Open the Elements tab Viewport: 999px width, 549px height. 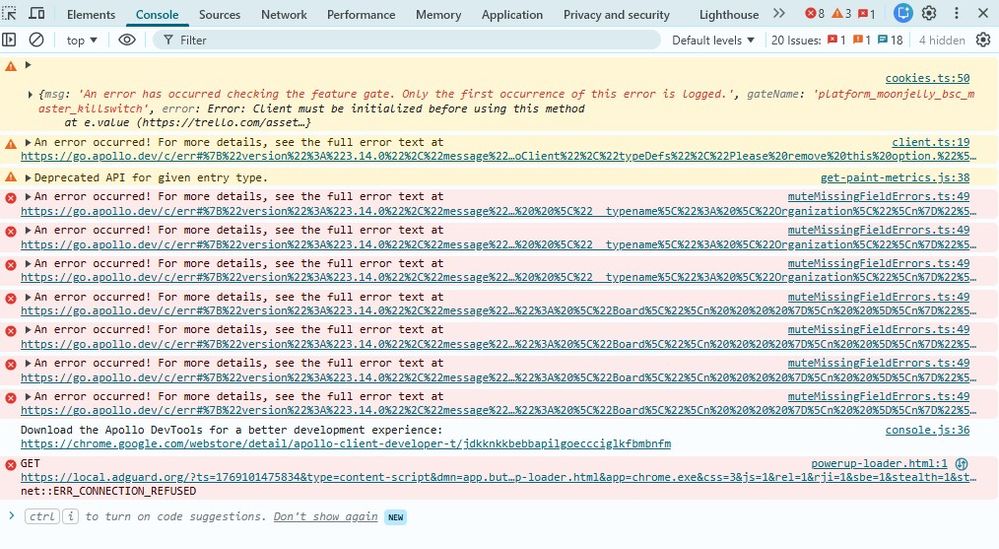(x=91, y=14)
